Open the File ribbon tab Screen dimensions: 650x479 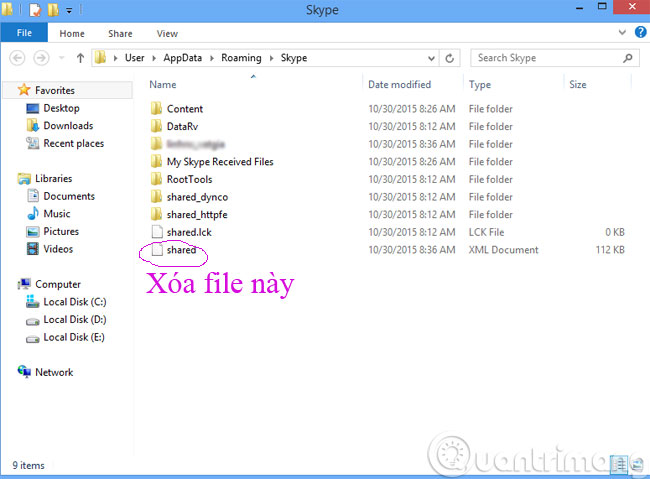click(x=24, y=33)
